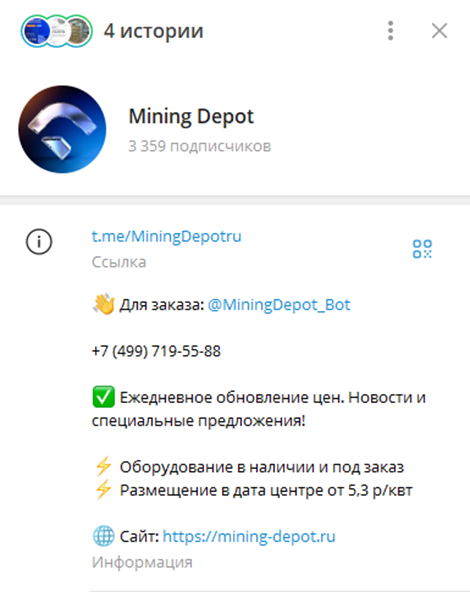Image resolution: width=470 pixels, height=592 pixels.
Task: Open the https://mining-depot.ru website link
Action: click(249, 536)
